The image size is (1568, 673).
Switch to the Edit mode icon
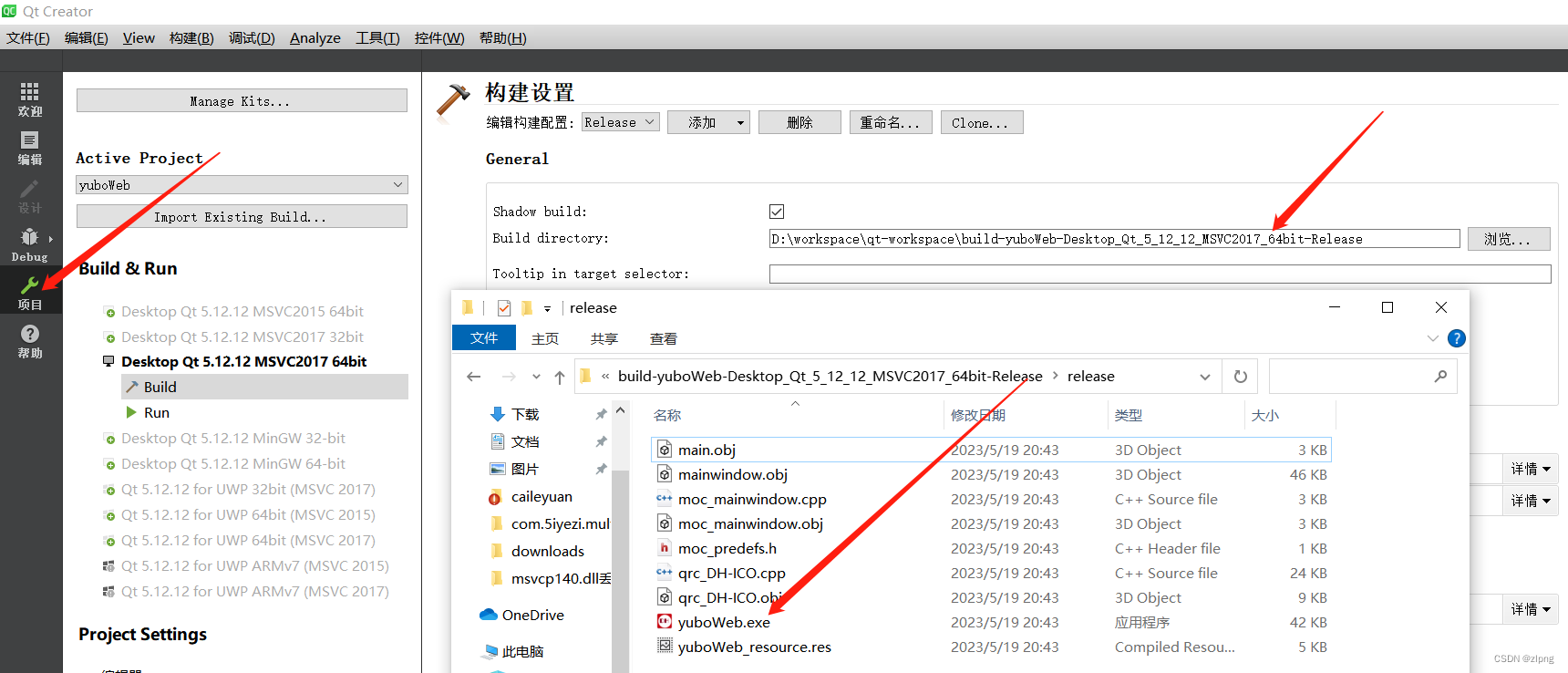click(x=30, y=147)
